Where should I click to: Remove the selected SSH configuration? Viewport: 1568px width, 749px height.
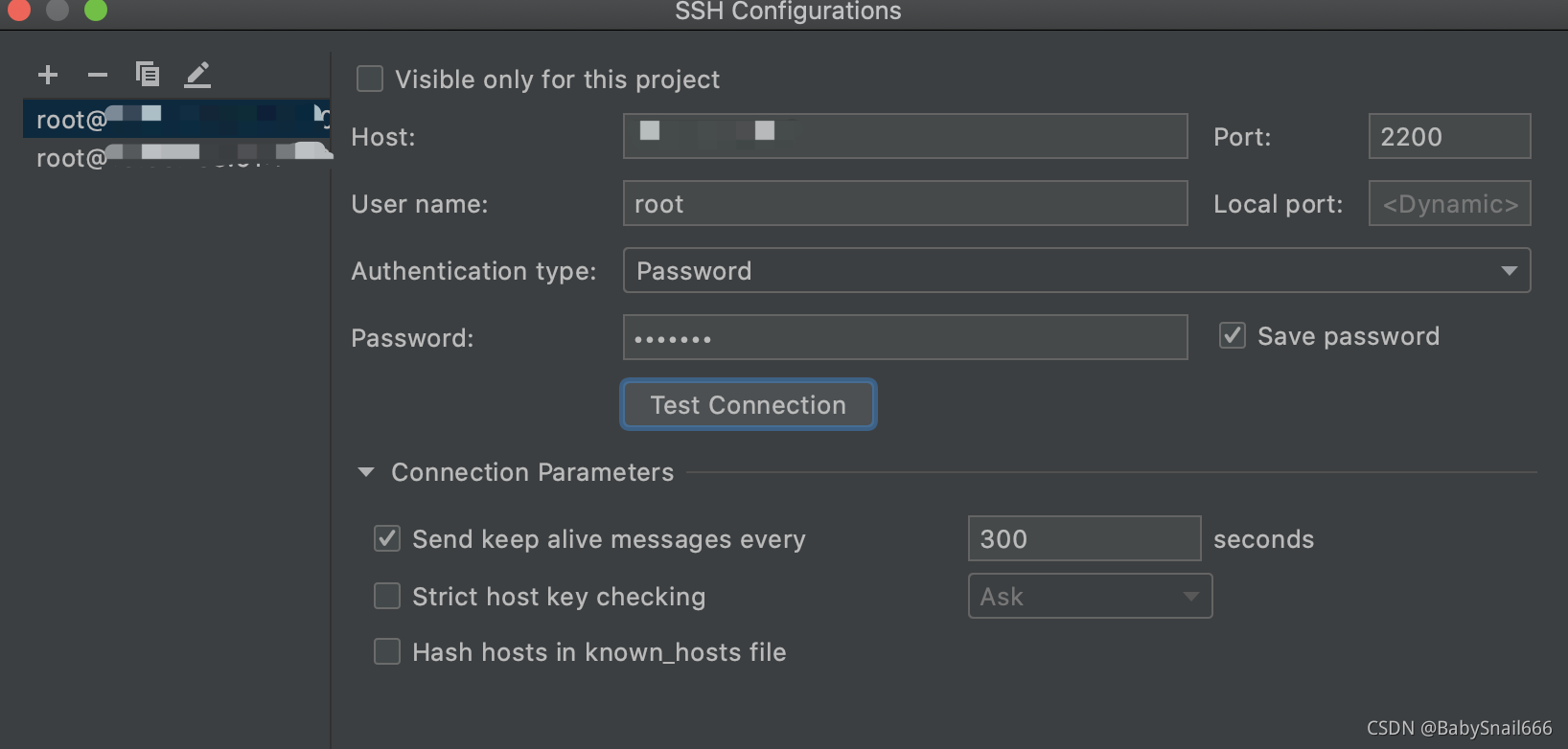tap(96, 74)
